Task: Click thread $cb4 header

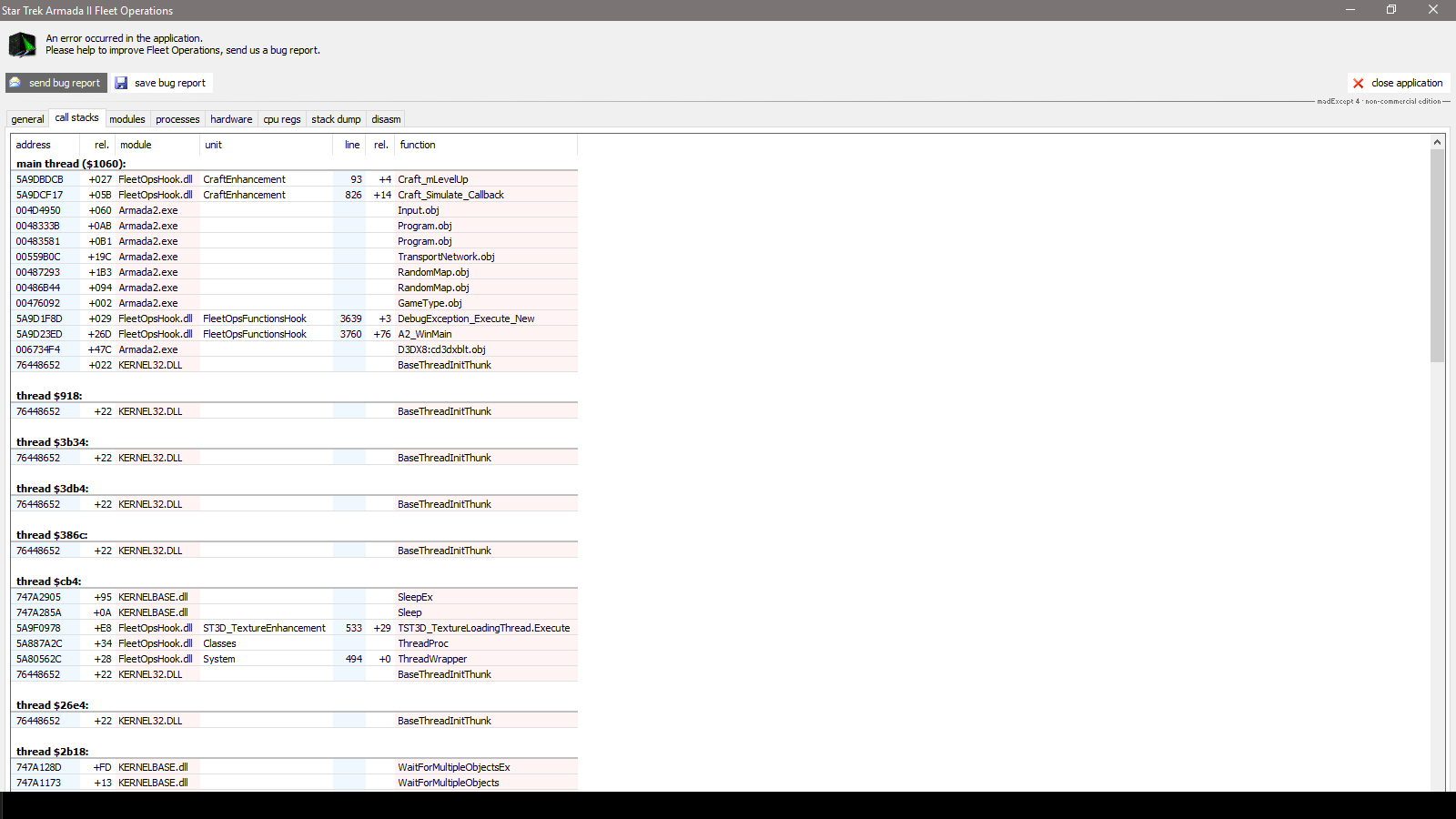Action: point(48,581)
